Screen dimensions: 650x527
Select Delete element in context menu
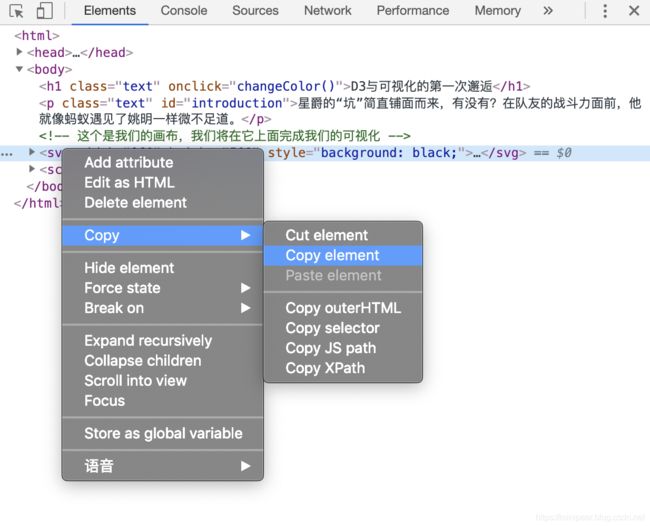coord(135,202)
